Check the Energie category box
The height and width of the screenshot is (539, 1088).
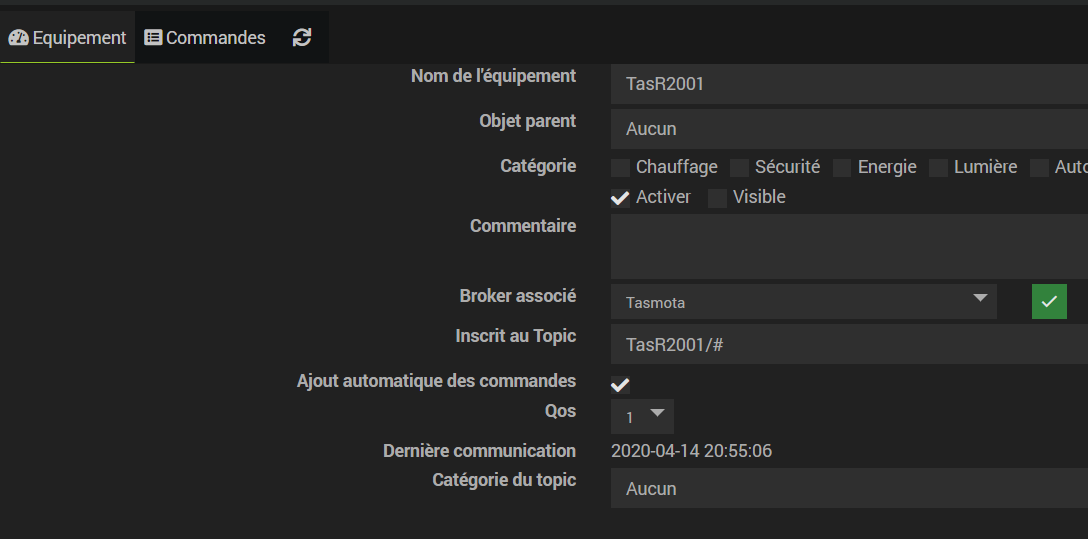point(843,168)
